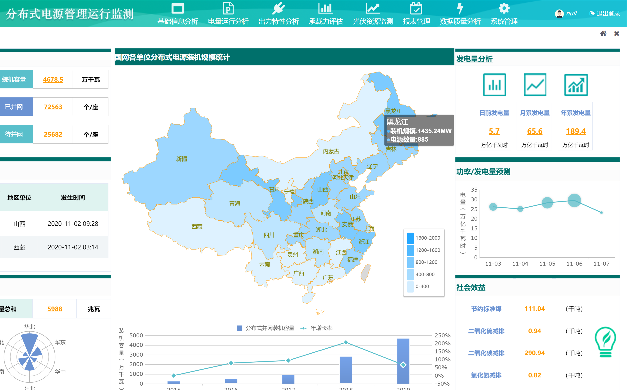Click the map panel title bar
This screenshot has width=627, height=390.
[x=284, y=57]
